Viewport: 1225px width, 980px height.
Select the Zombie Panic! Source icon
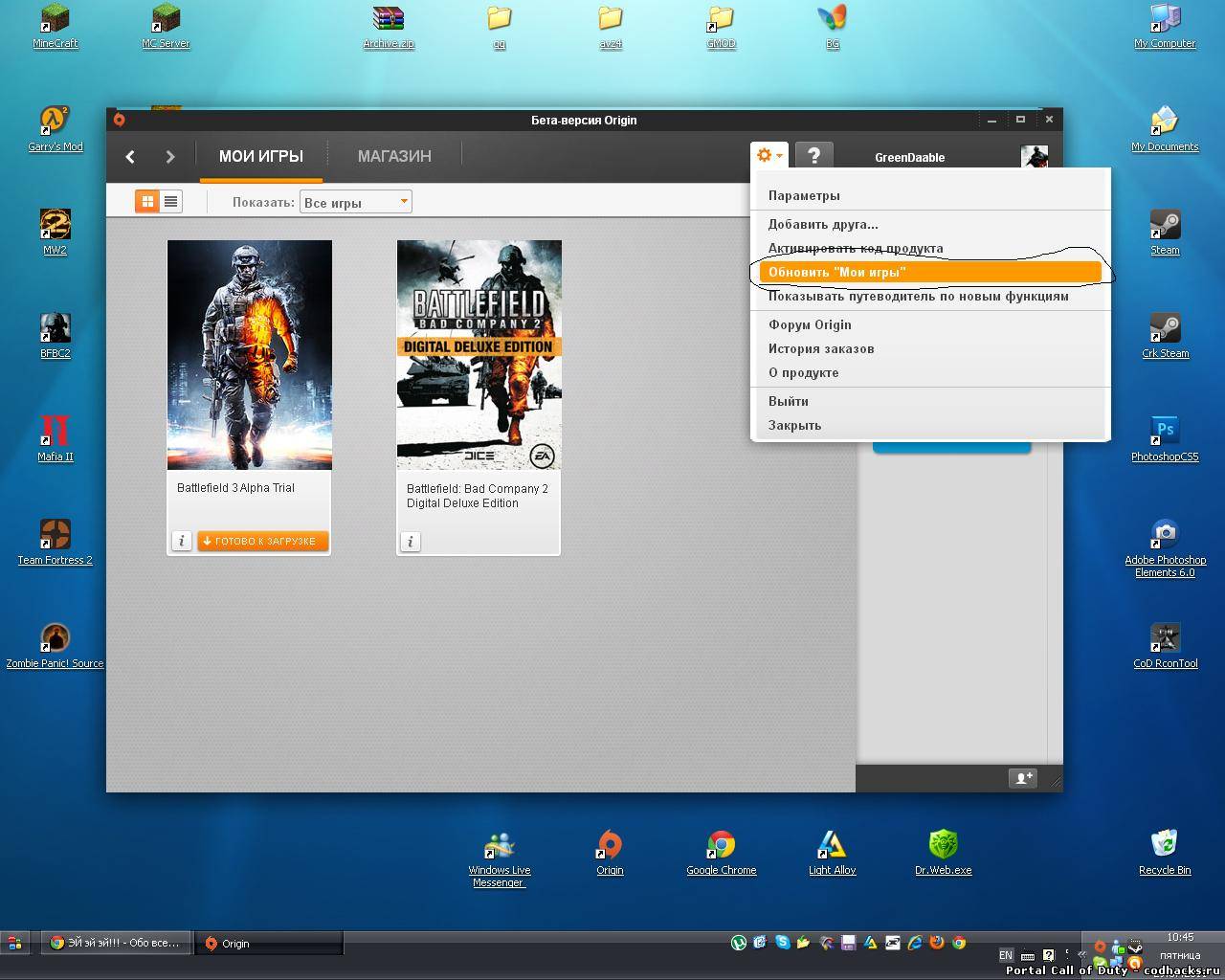56,646
